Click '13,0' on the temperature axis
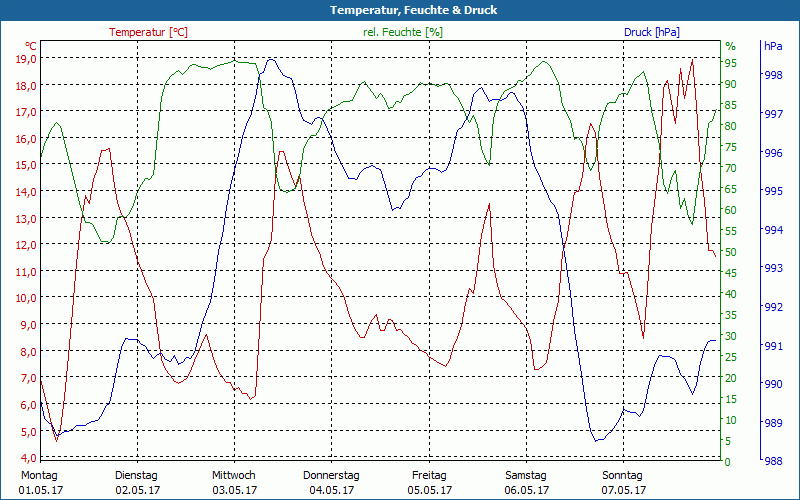This screenshot has width=800, height=500. pyautogui.click(x=26, y=219)
